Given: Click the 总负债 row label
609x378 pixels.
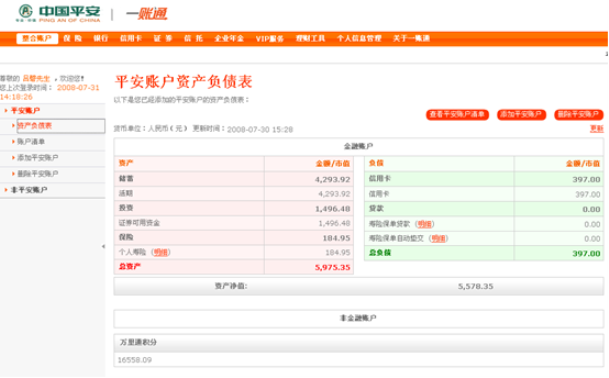Looking at the screenshot, I should 379,253.
